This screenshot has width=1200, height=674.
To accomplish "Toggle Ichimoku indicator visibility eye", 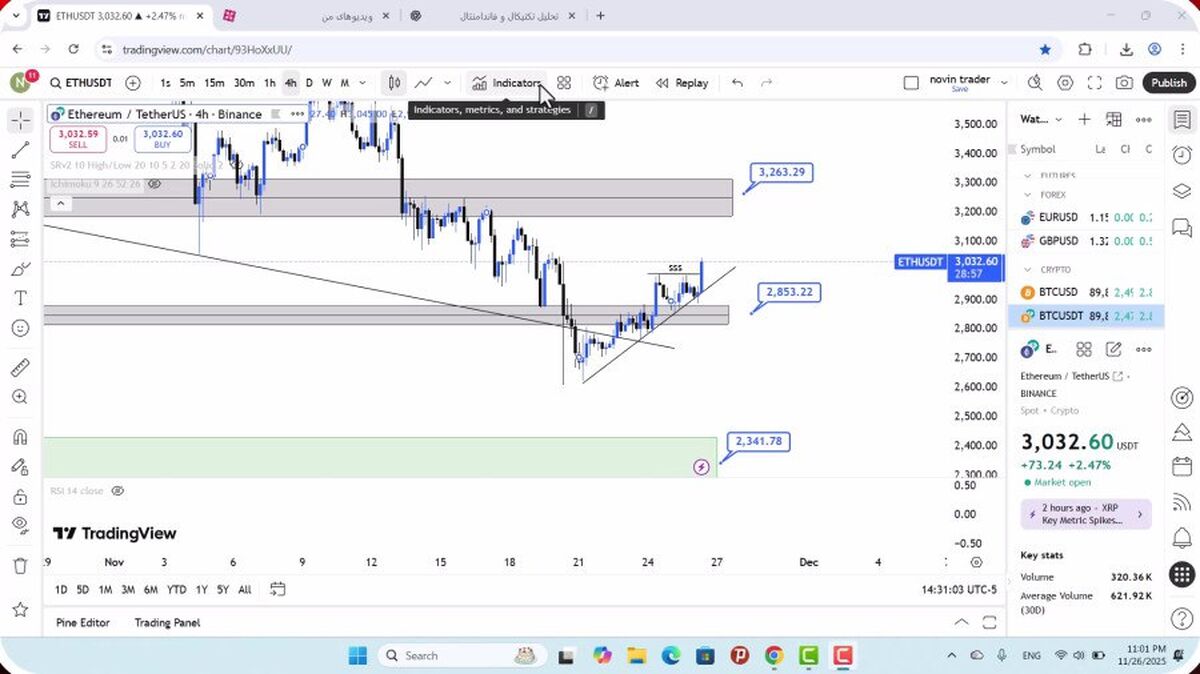I will tap(155, 184).
